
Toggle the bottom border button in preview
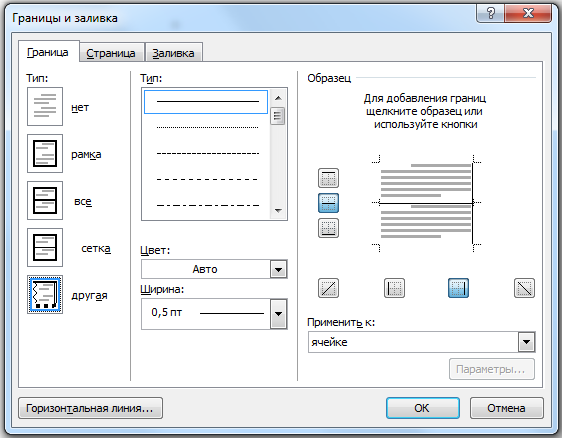(328, 228)
